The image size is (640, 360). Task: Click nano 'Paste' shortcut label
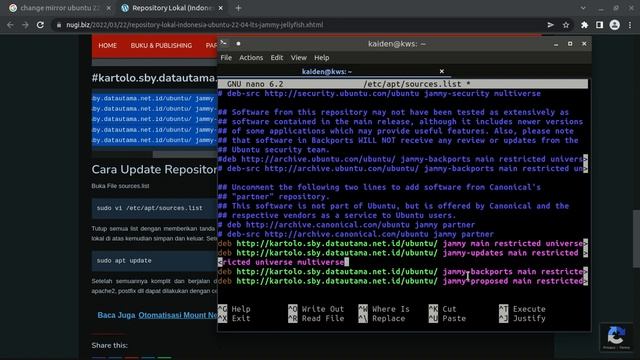pos(454,318)
